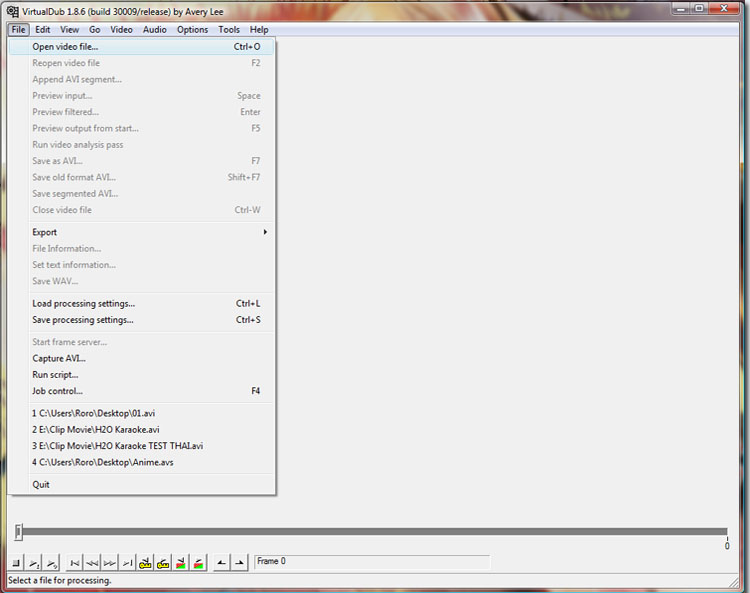Close the File menu via its menu bar title
Viewport: 750px width, 593px height.
19,30
